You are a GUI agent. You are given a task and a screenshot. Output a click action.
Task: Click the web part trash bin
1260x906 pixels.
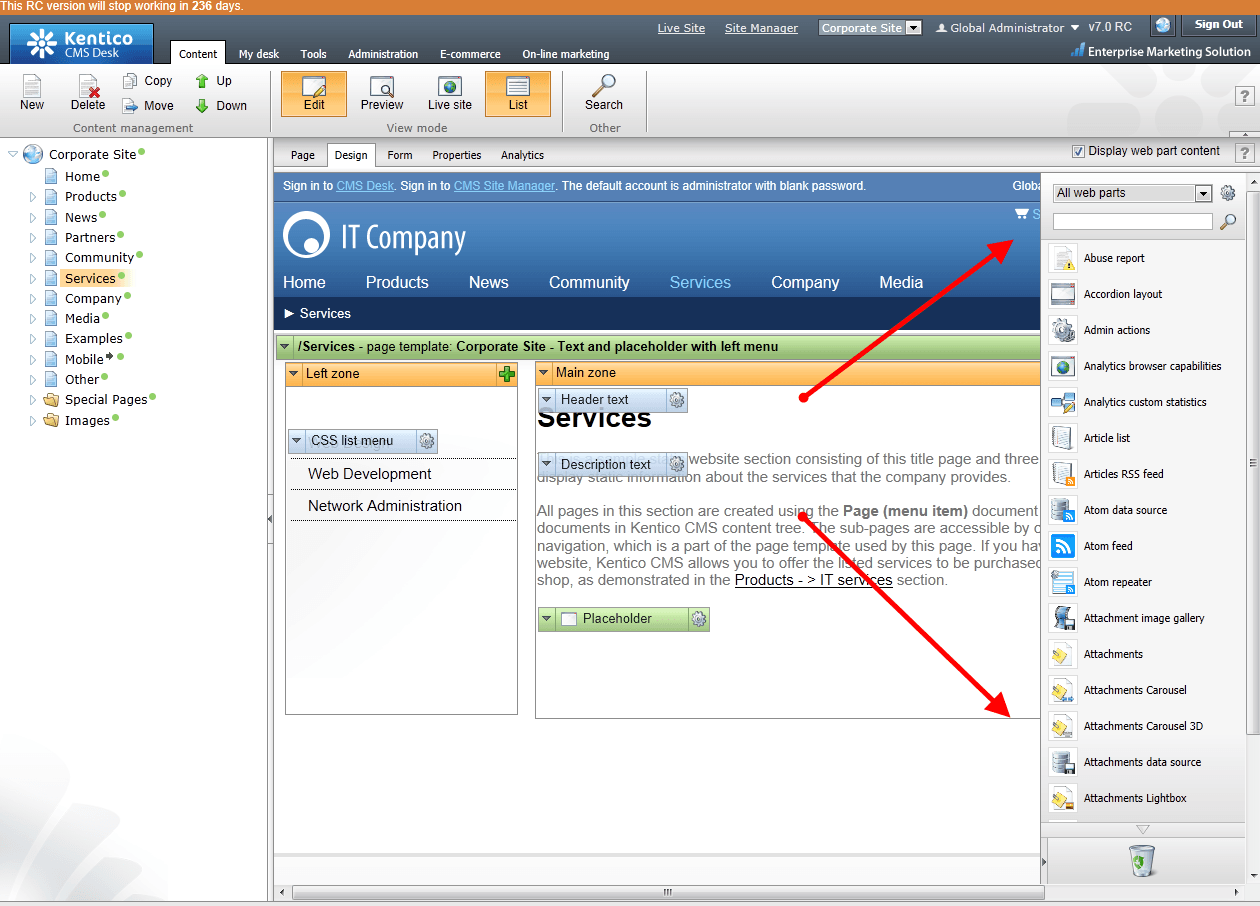point(1142,861)
